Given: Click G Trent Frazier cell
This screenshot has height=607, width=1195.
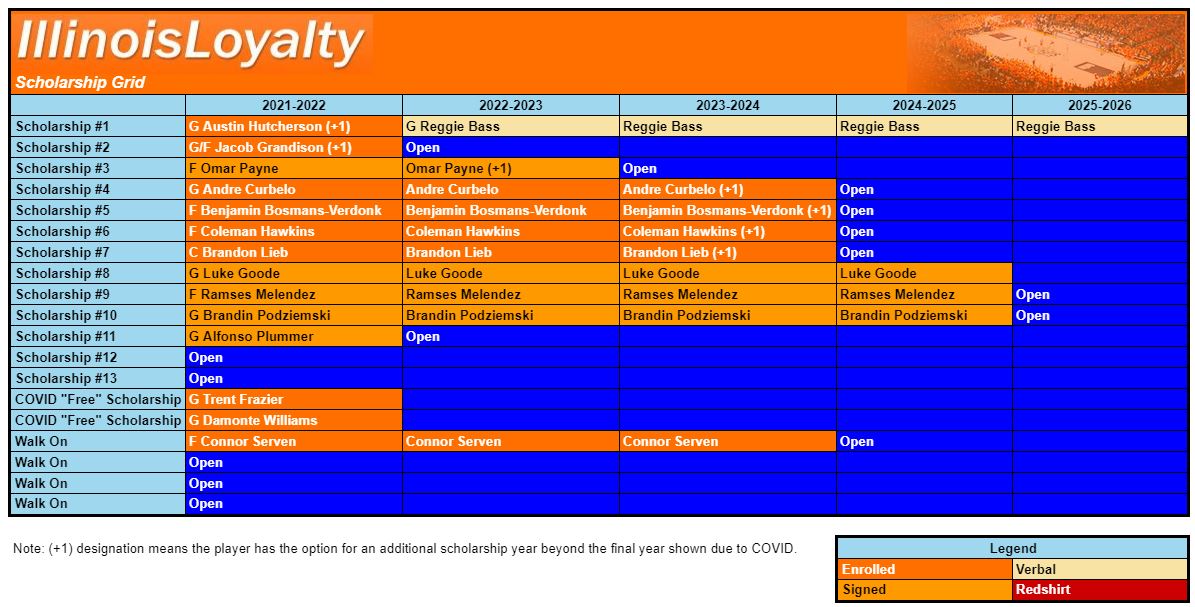Looking at the screenshot, I should point(294,399).
